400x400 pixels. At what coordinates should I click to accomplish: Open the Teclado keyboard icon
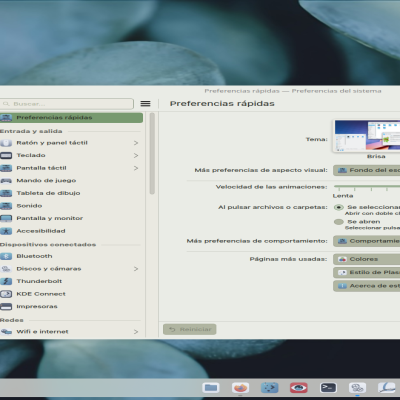pos(6,155)
